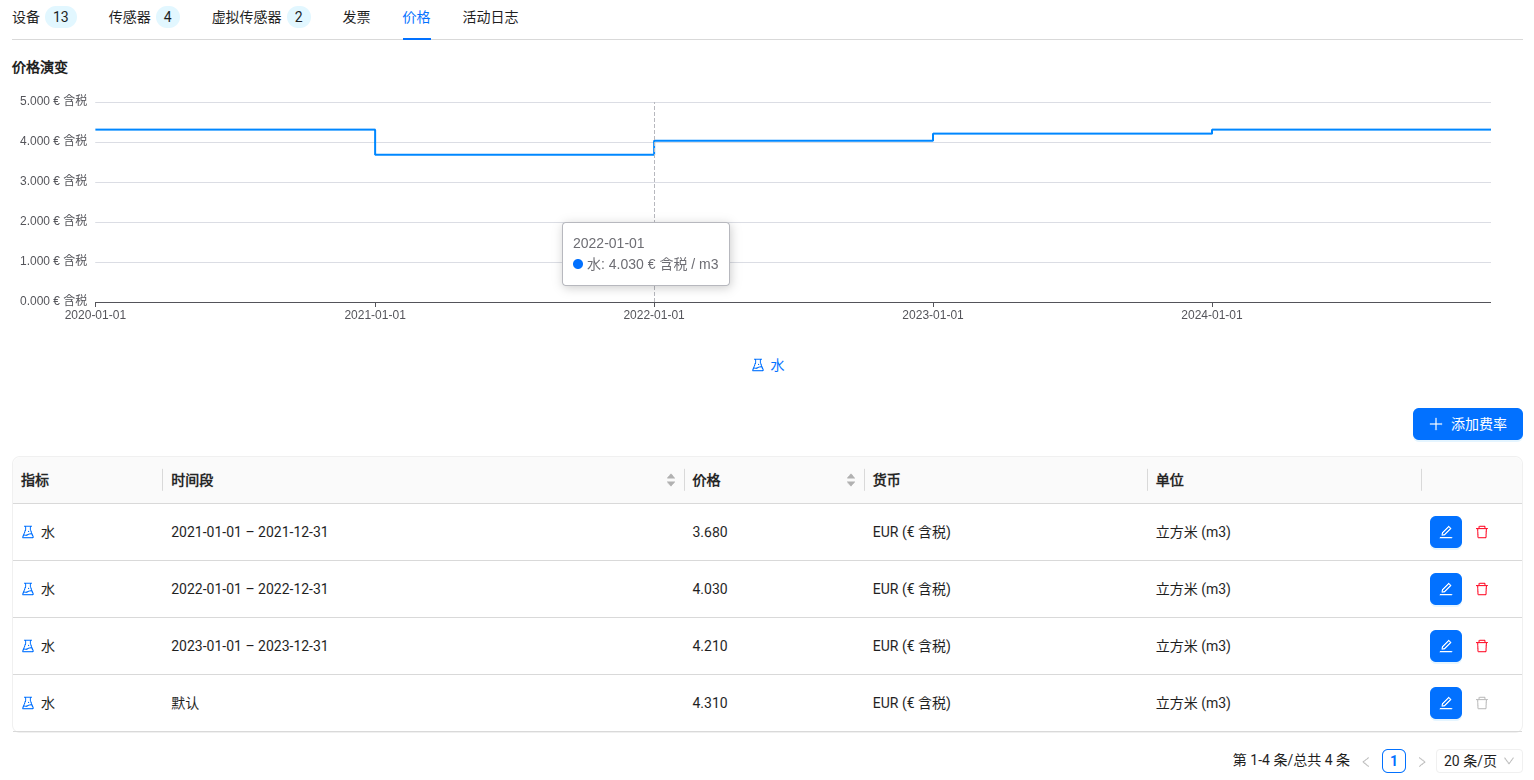The width and height of the screenshot is (1534, 780).
Task: Click period 2023-01-01 – 2023-12-31
Action: pos(249,646)
